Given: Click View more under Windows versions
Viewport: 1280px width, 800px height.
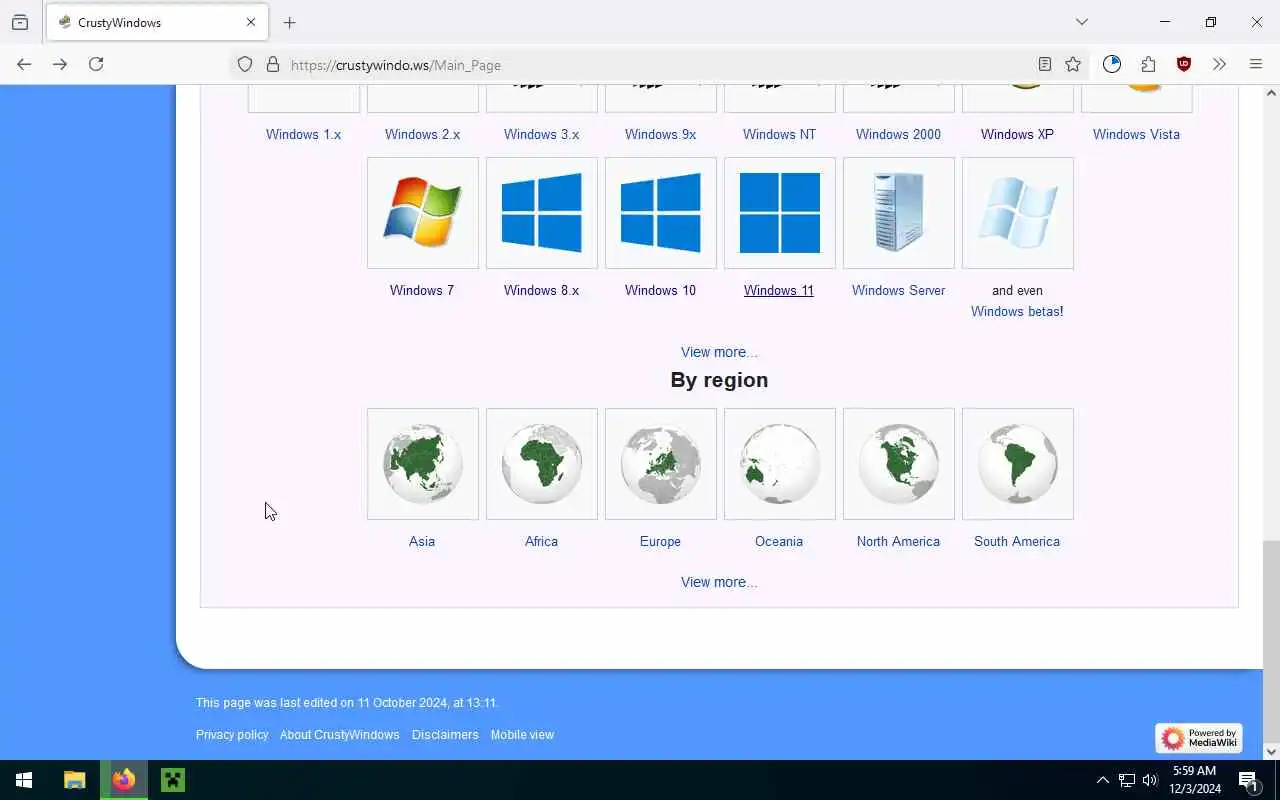Looking at the screenshot, I should click(719, 352).
